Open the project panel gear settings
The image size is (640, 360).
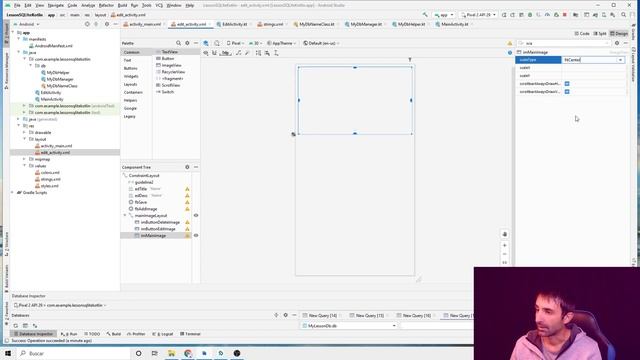[x=107, y=24]
